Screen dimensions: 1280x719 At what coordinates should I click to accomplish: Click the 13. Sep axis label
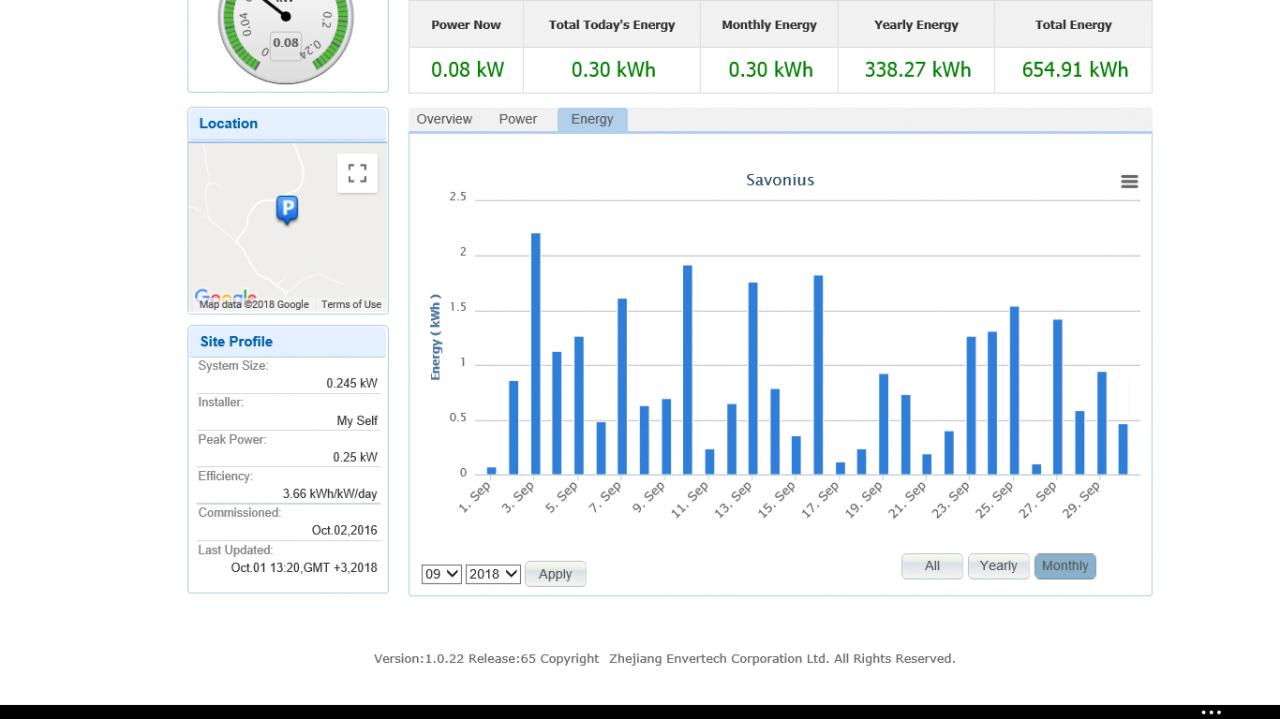pyautogui.click(x=733, y=498)
